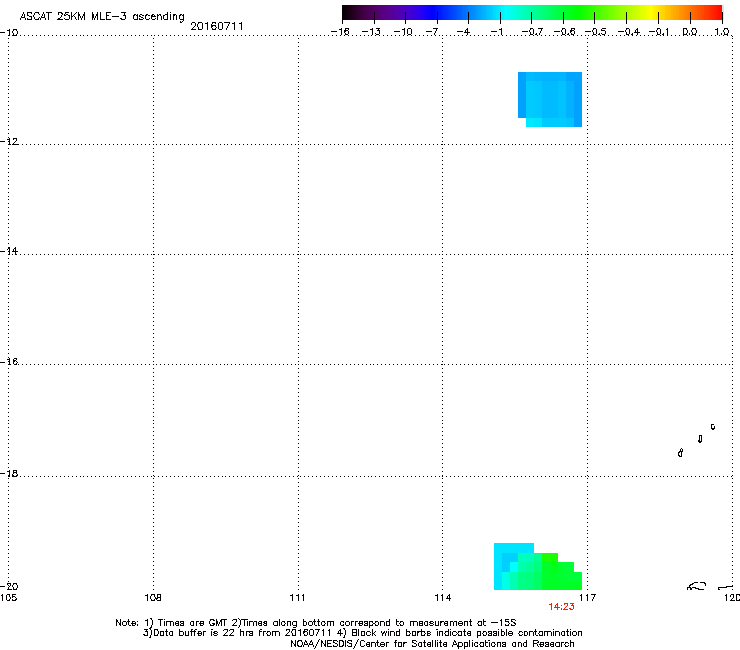740x650 pixels.
Task: Click the longitude axis label 108
Action: tap(153, 598)
